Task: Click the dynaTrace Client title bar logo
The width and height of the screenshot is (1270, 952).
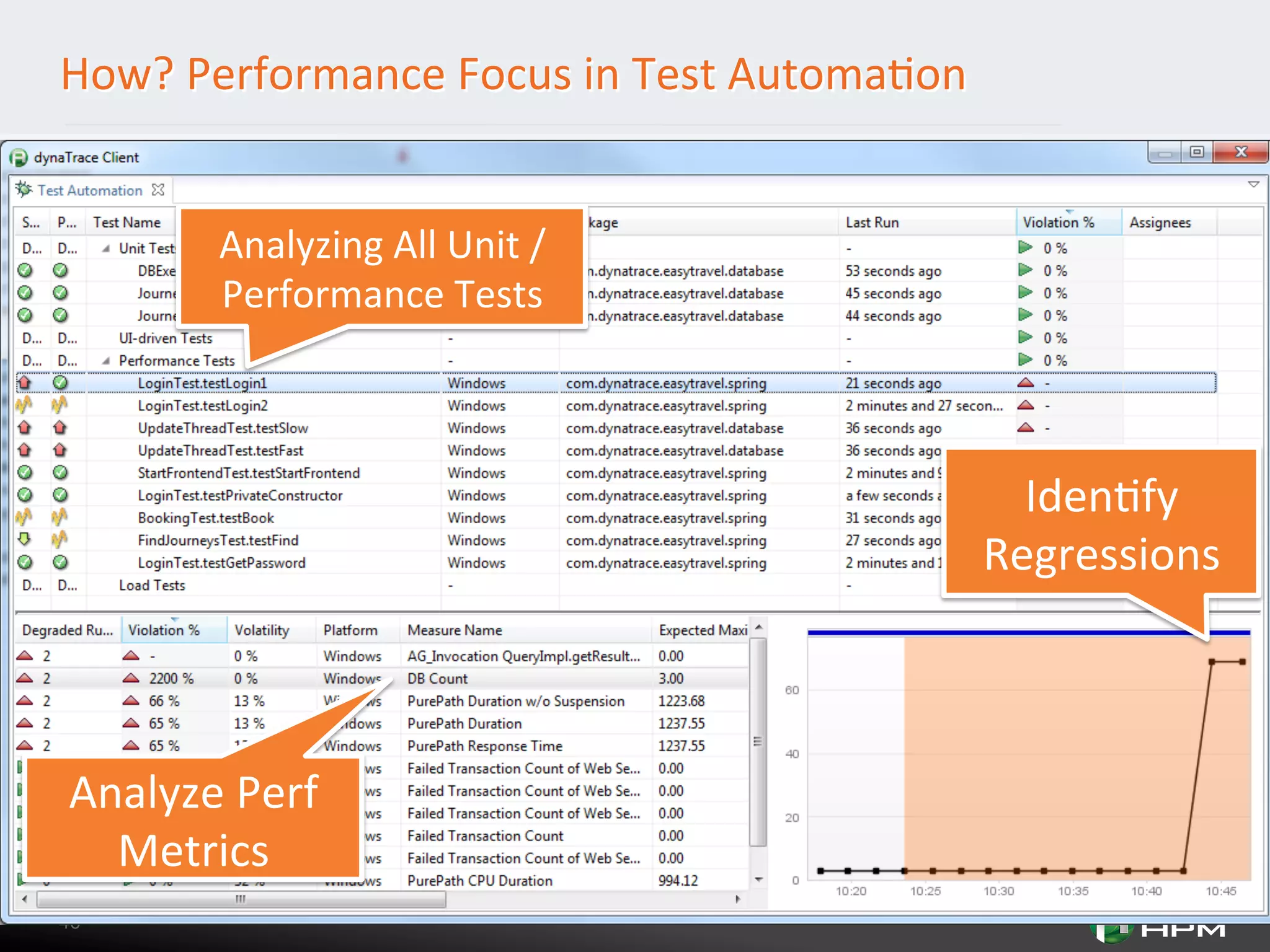Action: tap(19, 157)
